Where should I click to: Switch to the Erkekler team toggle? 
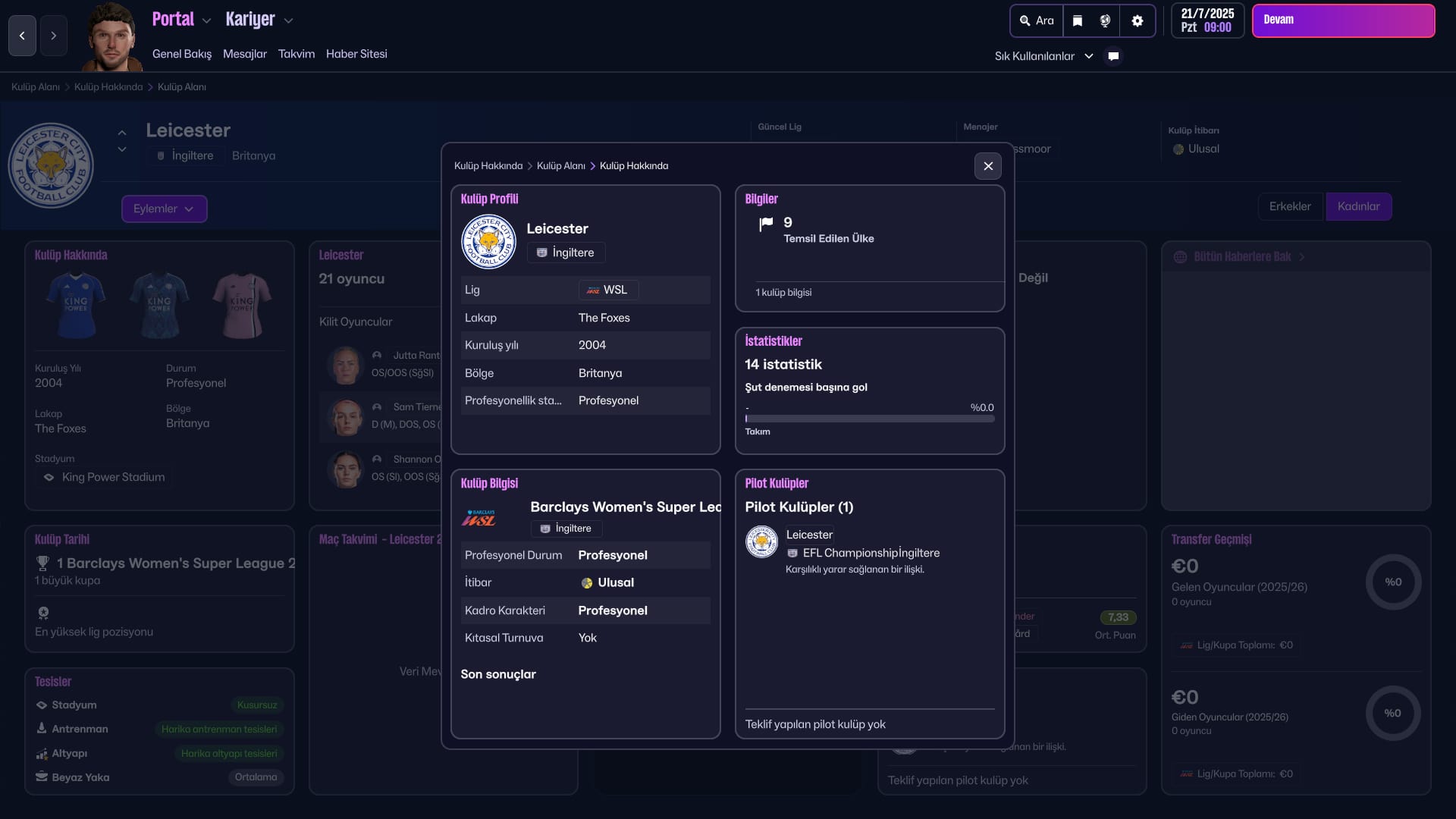1289,206
